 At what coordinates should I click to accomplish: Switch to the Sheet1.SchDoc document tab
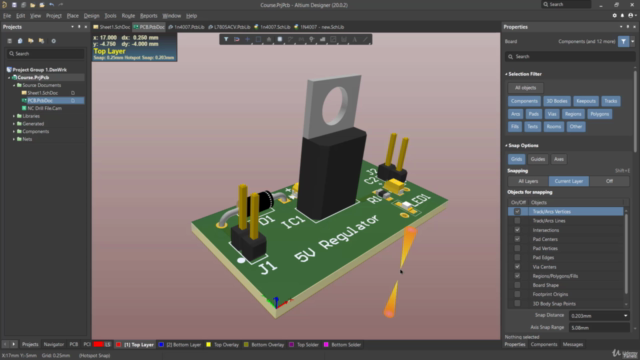point(112,27)
